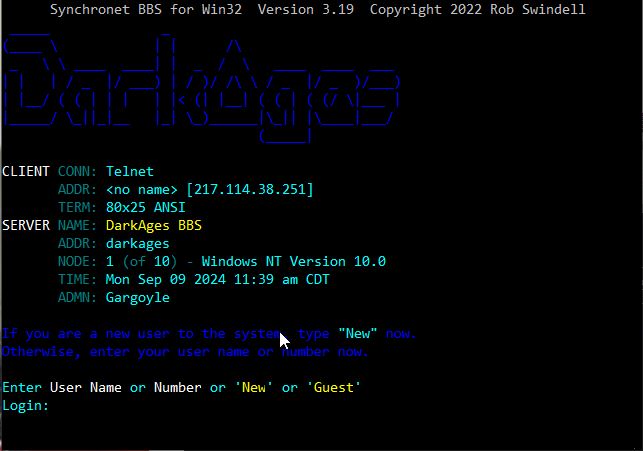Click 'Copyright 2022 Rob Swindell' text
Screen dimensions: 643x451
tap(478, 9)
